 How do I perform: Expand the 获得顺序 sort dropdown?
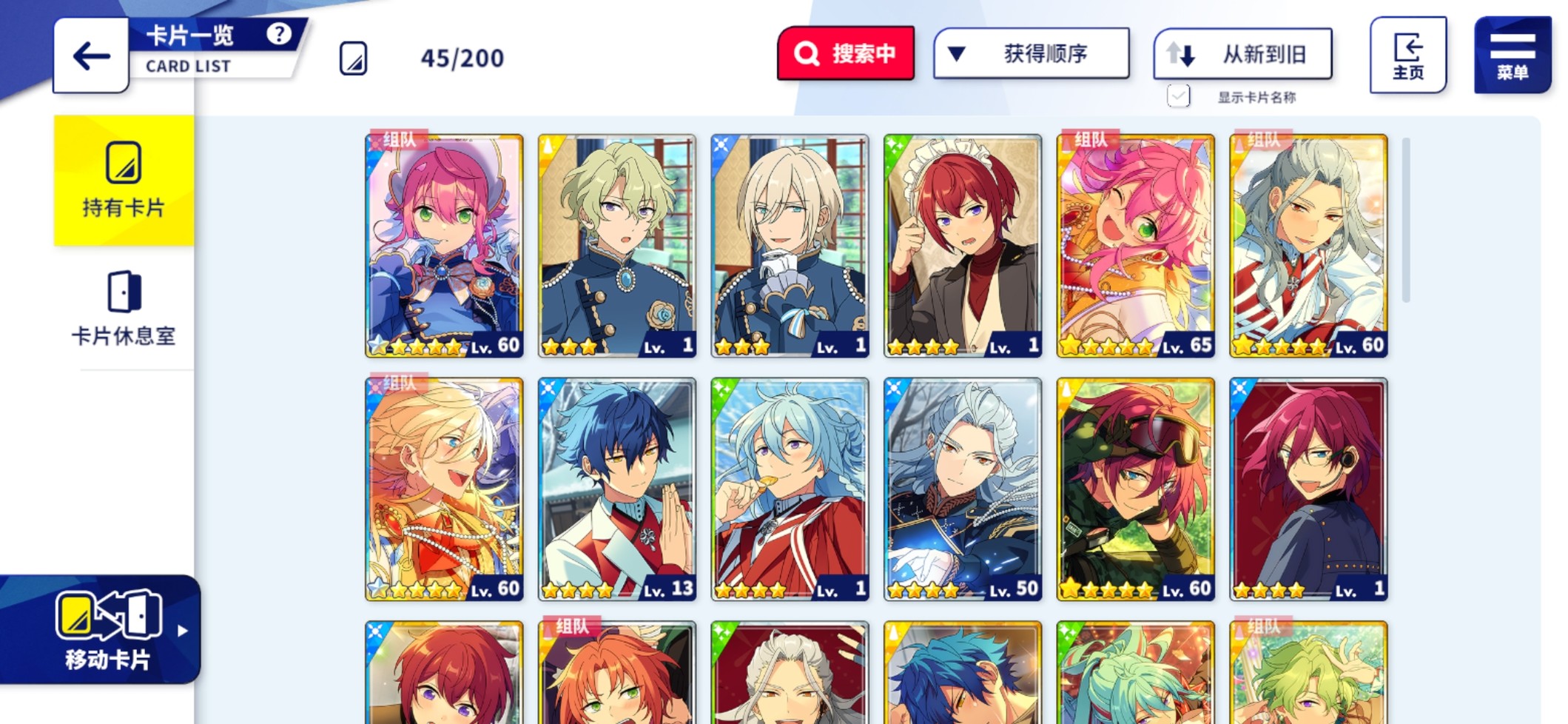[x=1032, y=53]
